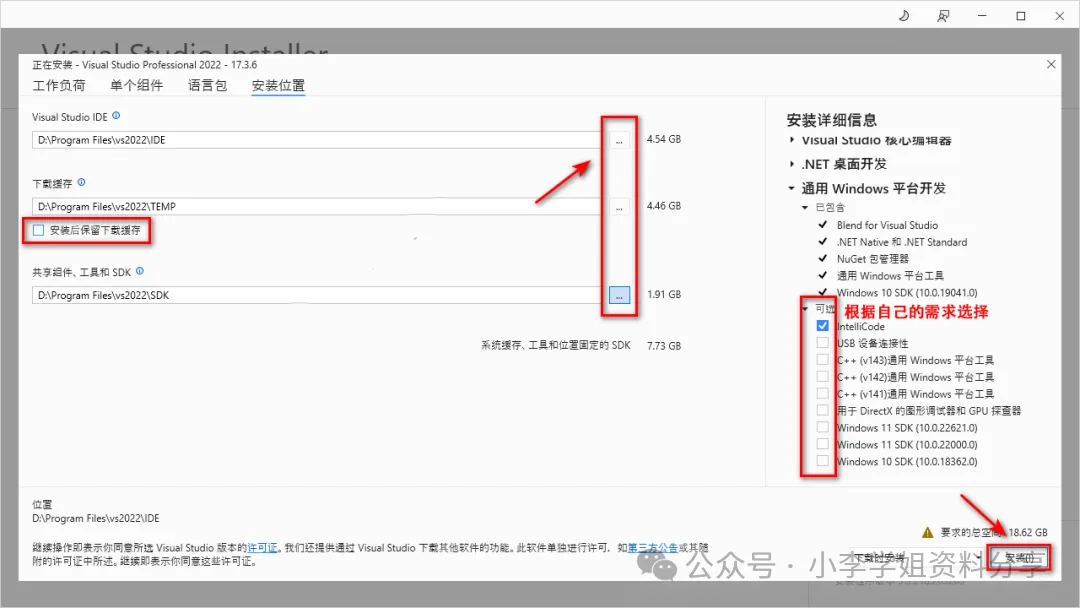This screenshot has width=1080, height=608.
Task: Switch to the 单个组件 tab
Action: (x=136, y=85)
